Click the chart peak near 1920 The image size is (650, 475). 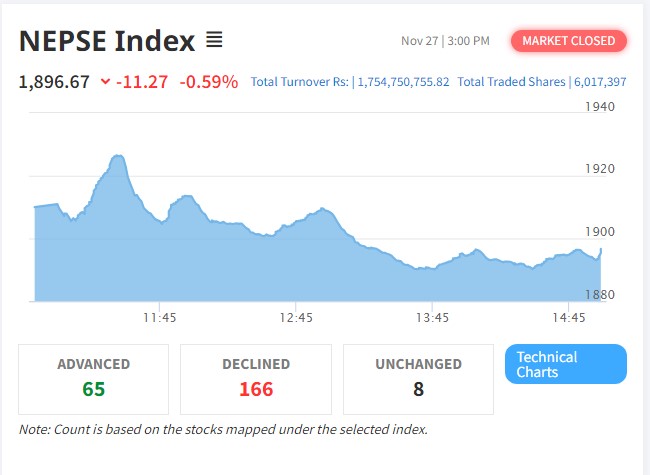[x=118, y=157]
